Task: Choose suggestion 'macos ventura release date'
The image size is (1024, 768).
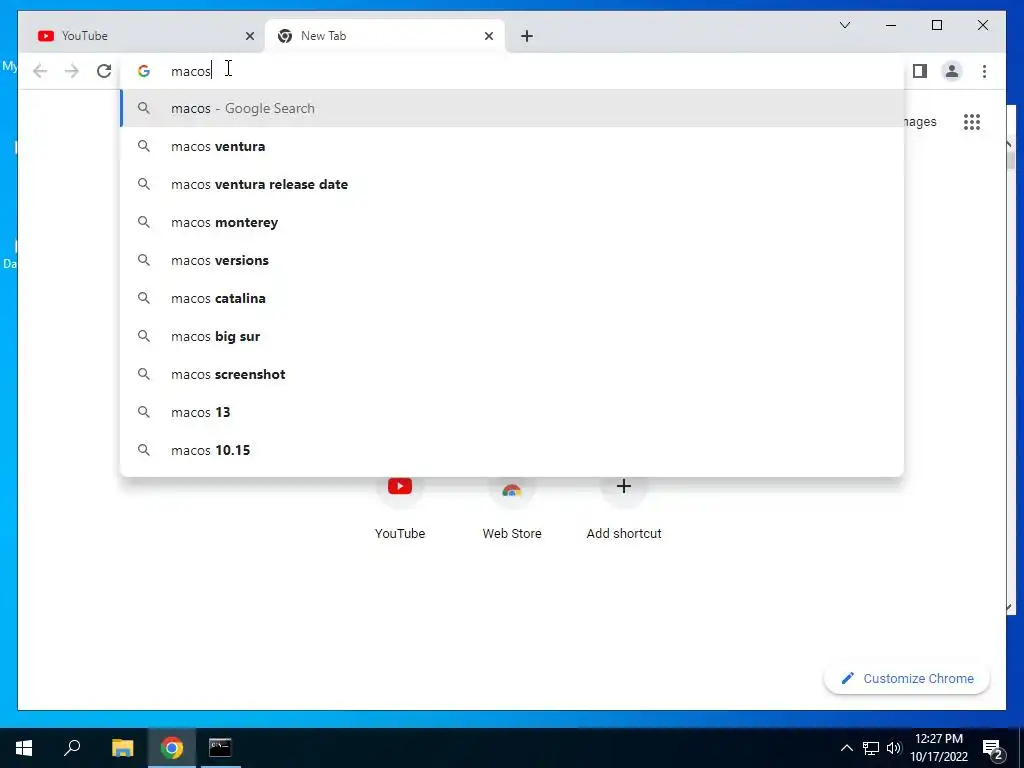Action: 512,184
